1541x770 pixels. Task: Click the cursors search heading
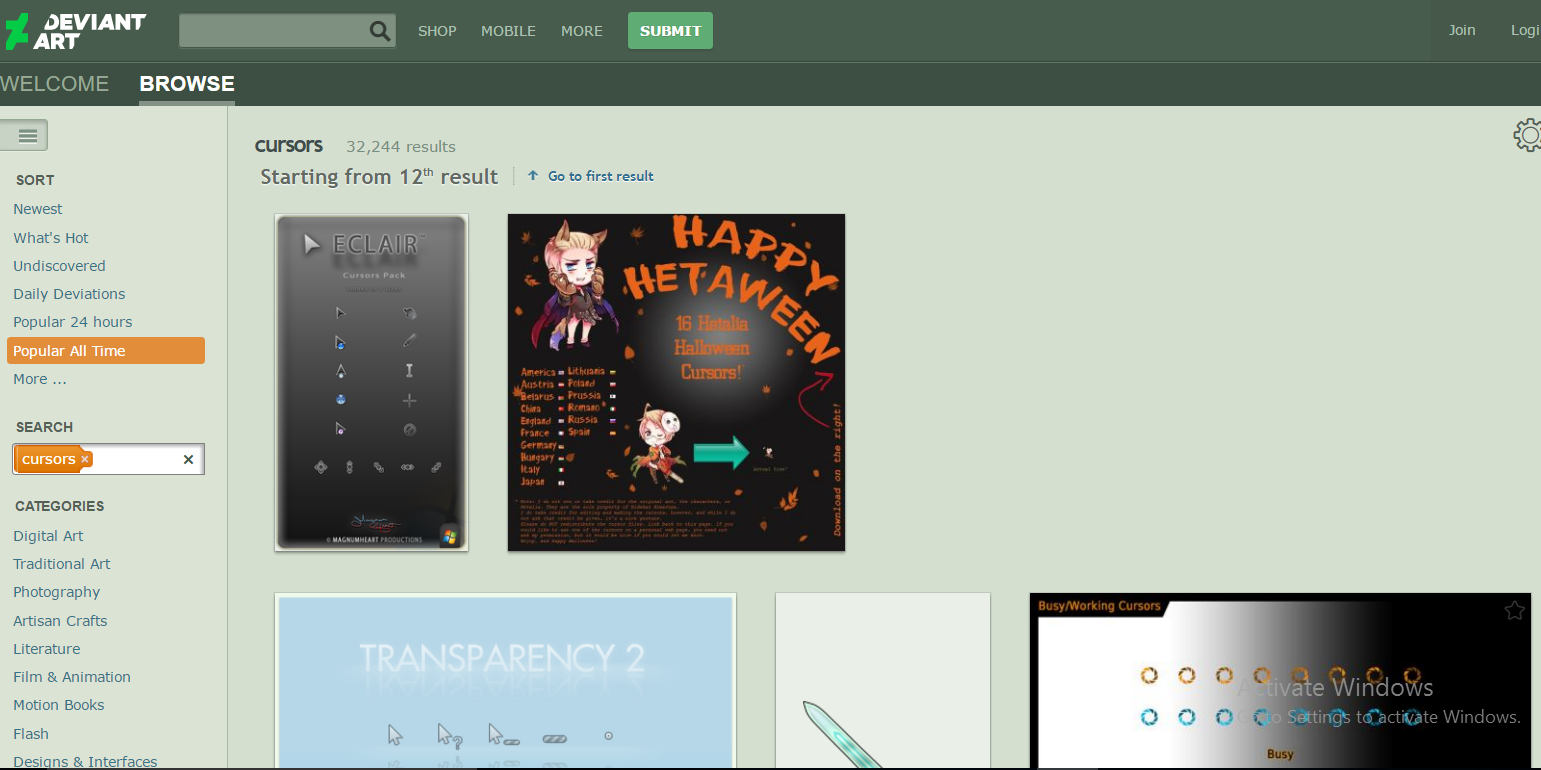coord(289,145)
